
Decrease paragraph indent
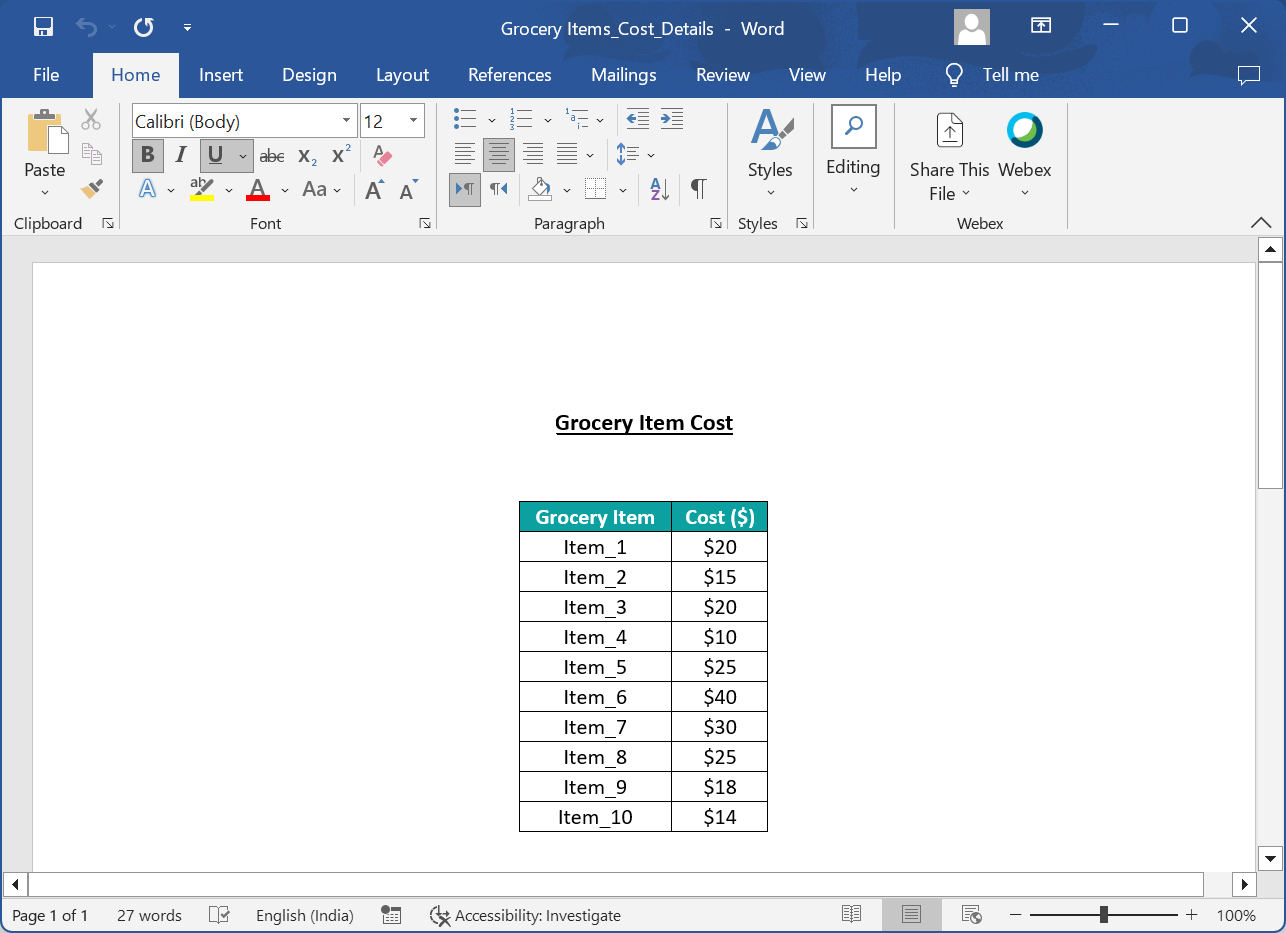coord(638,120)
